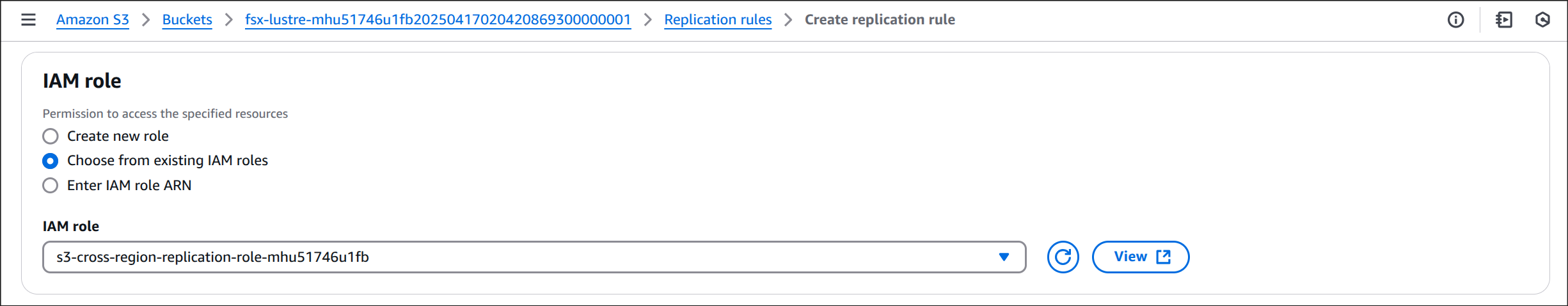Select Choose from existing IAM roles

(51, 161)
